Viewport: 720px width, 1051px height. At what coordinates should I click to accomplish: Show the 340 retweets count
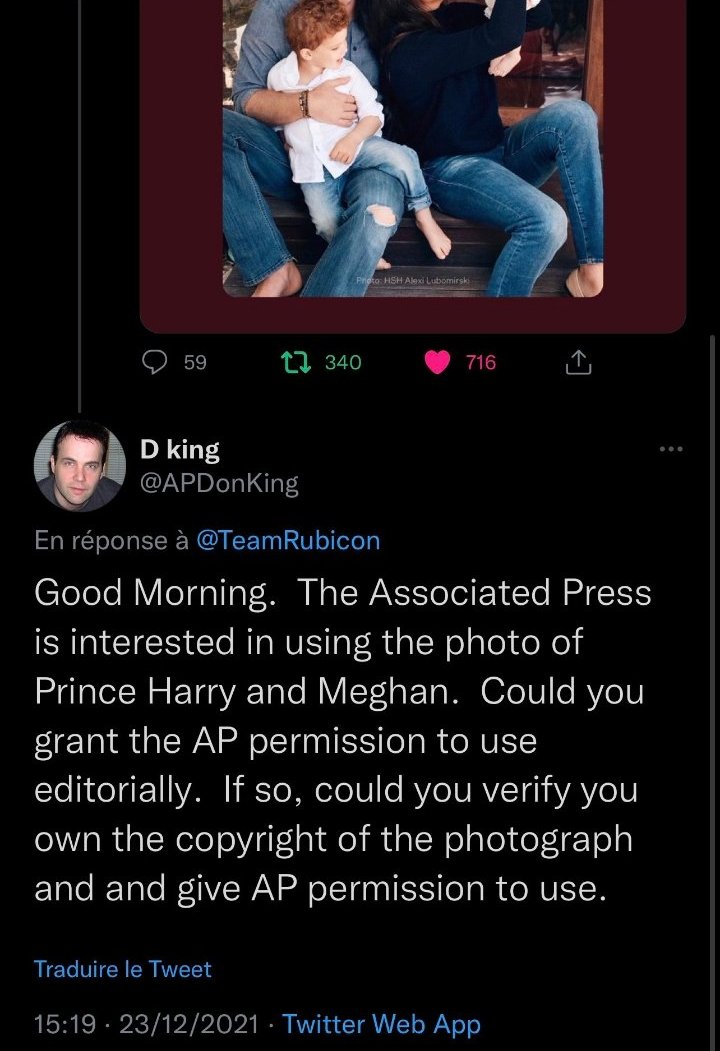click(343, 363)
